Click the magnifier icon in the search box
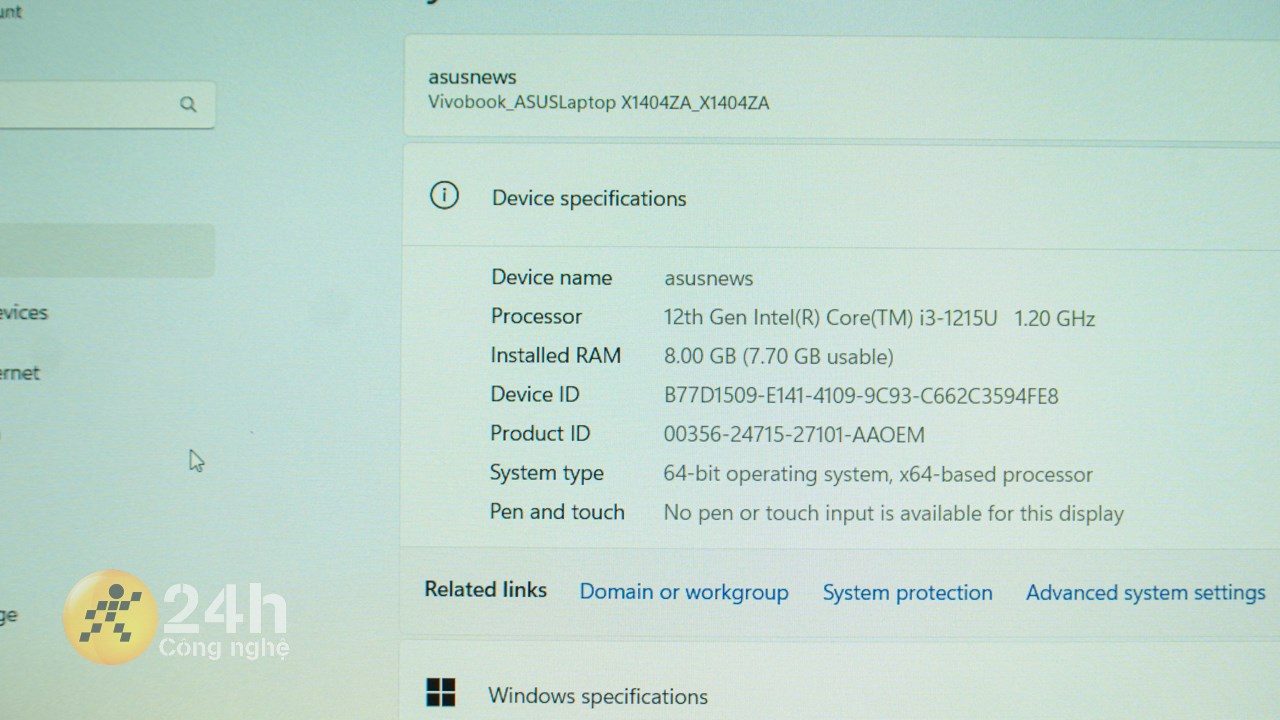Viewport: 1280px width, 720px height. coord(188,104)
